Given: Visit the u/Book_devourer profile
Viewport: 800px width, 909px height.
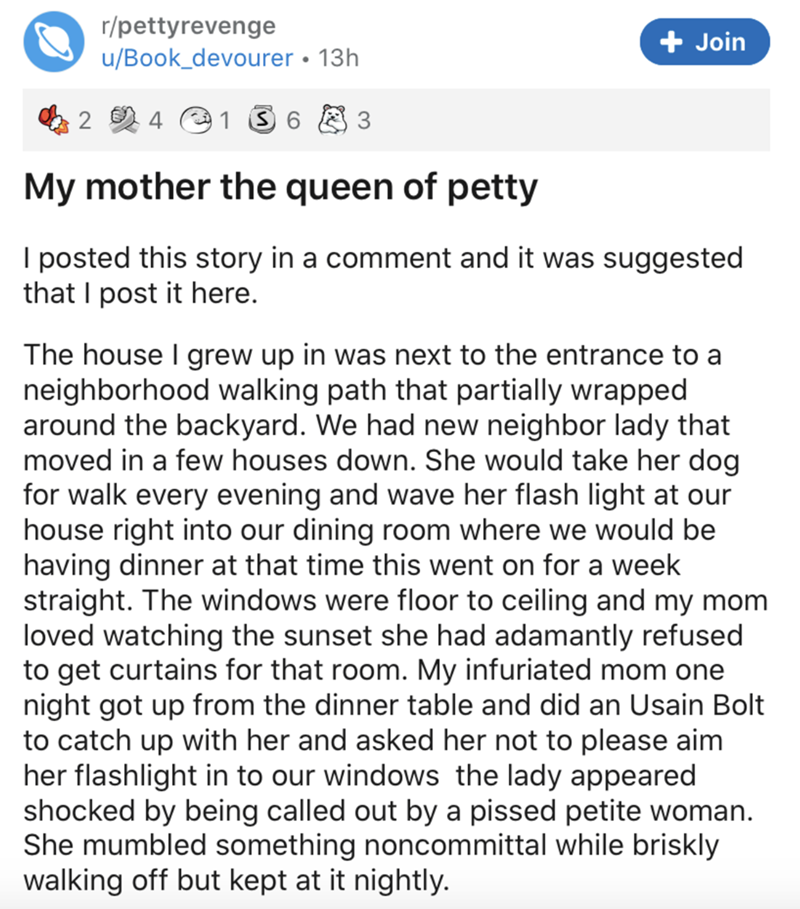Looking at the screenshot, I should 191,58.
